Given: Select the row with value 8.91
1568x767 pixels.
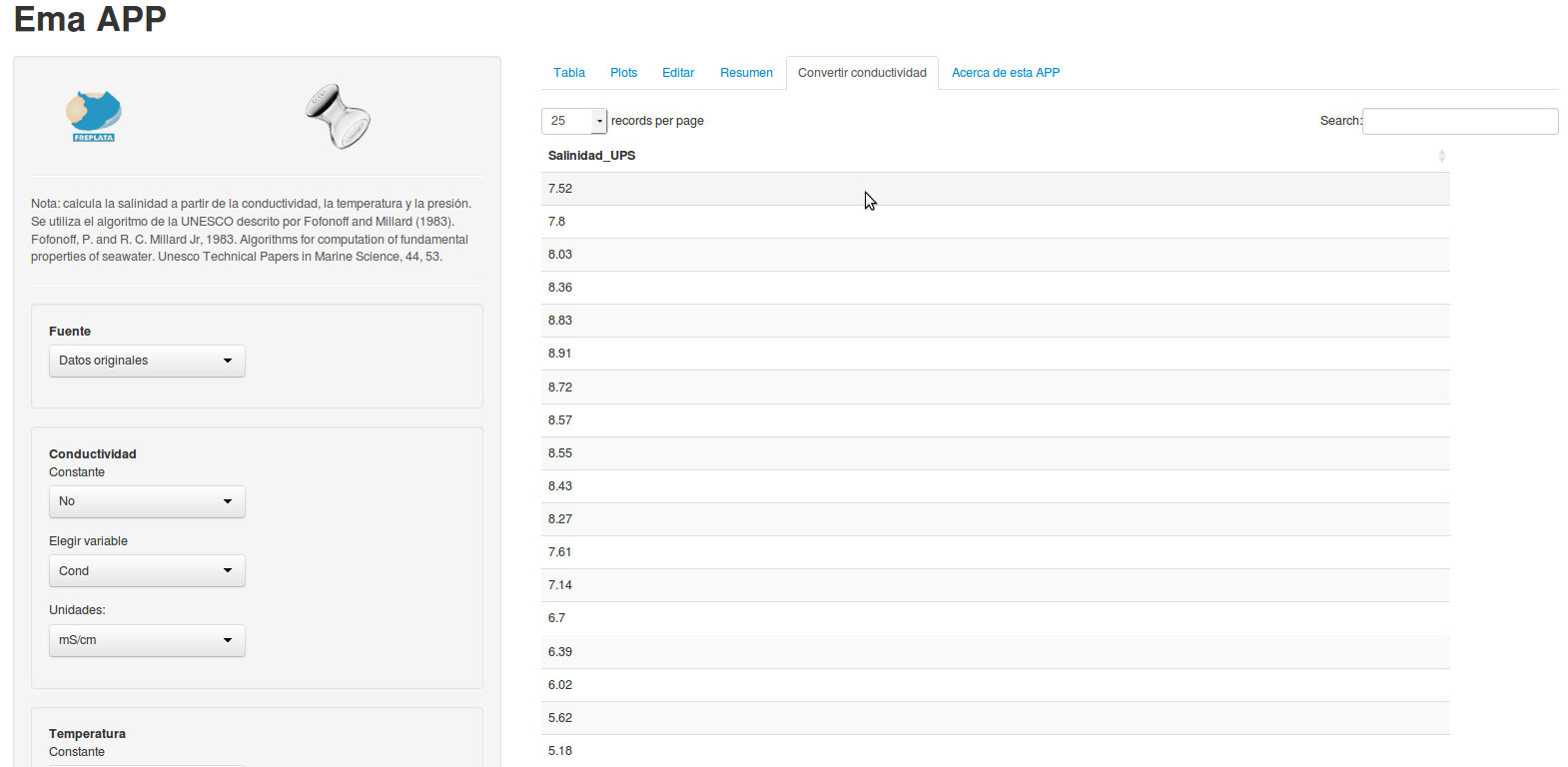Looking at the screenshot, I should point(996,354).
